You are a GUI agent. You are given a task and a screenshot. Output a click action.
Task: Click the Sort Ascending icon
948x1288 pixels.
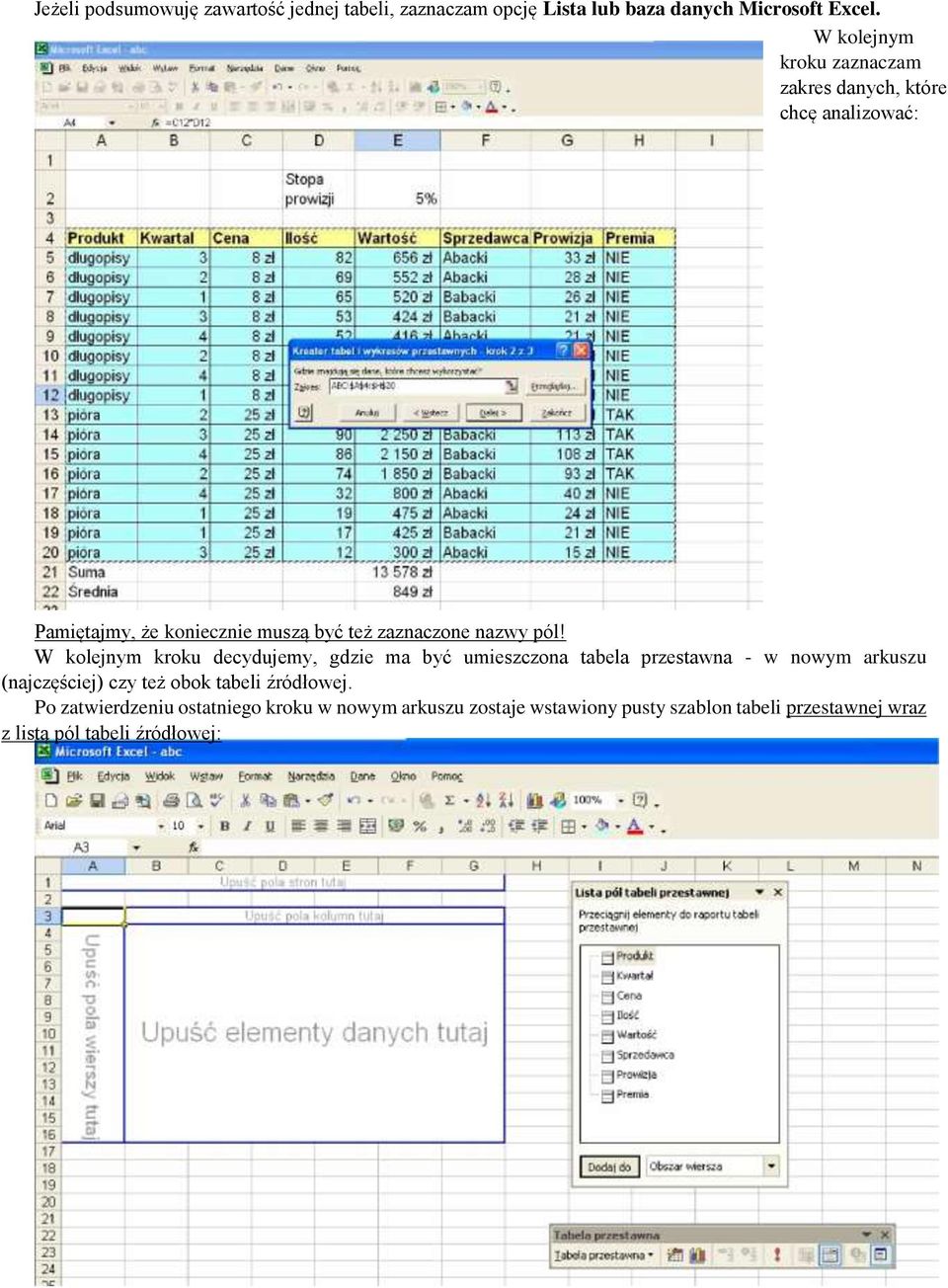point(485,801)
